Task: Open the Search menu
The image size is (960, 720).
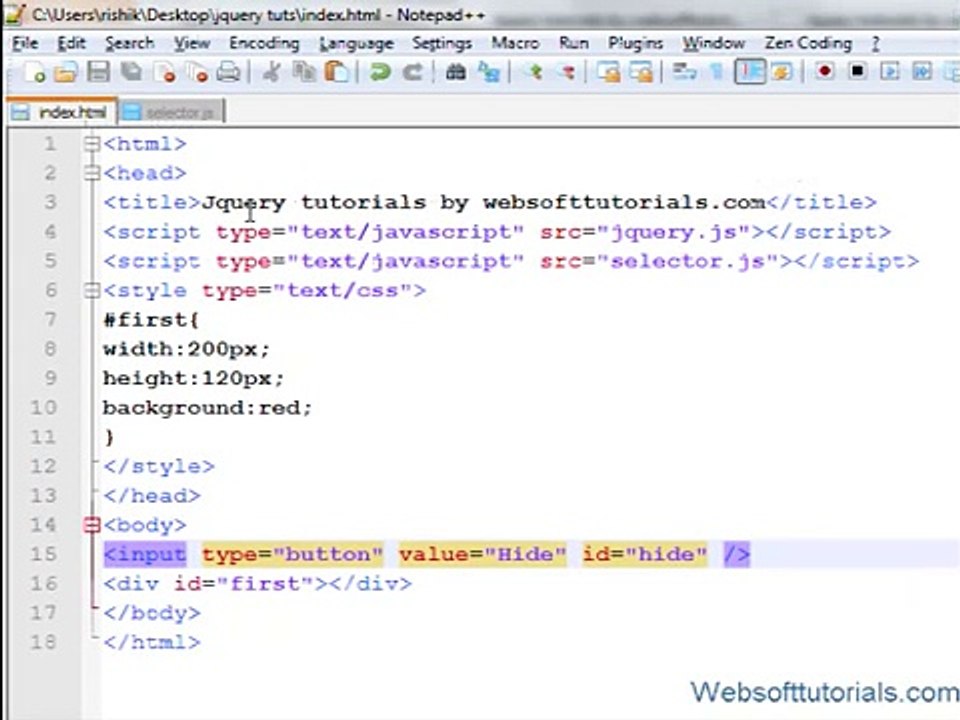Action: 129,43
